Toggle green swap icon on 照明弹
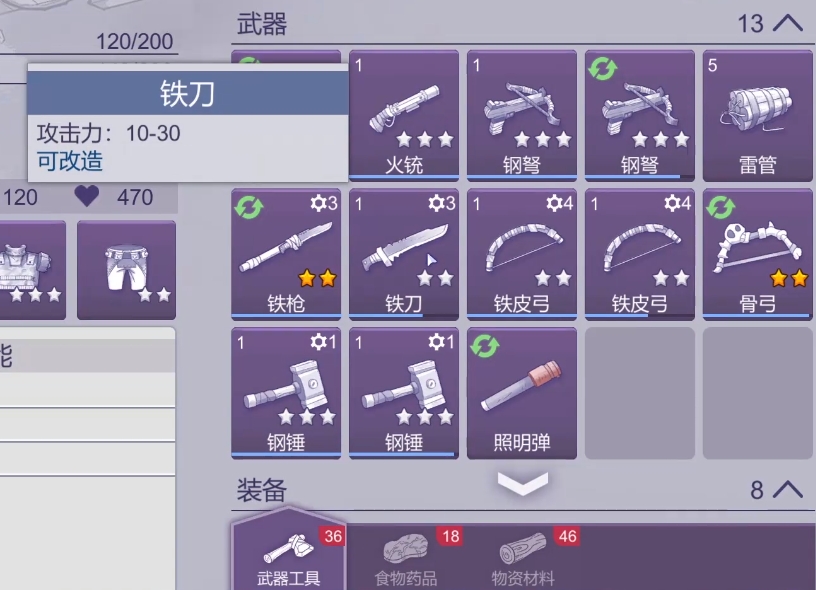 pos(484,346)
